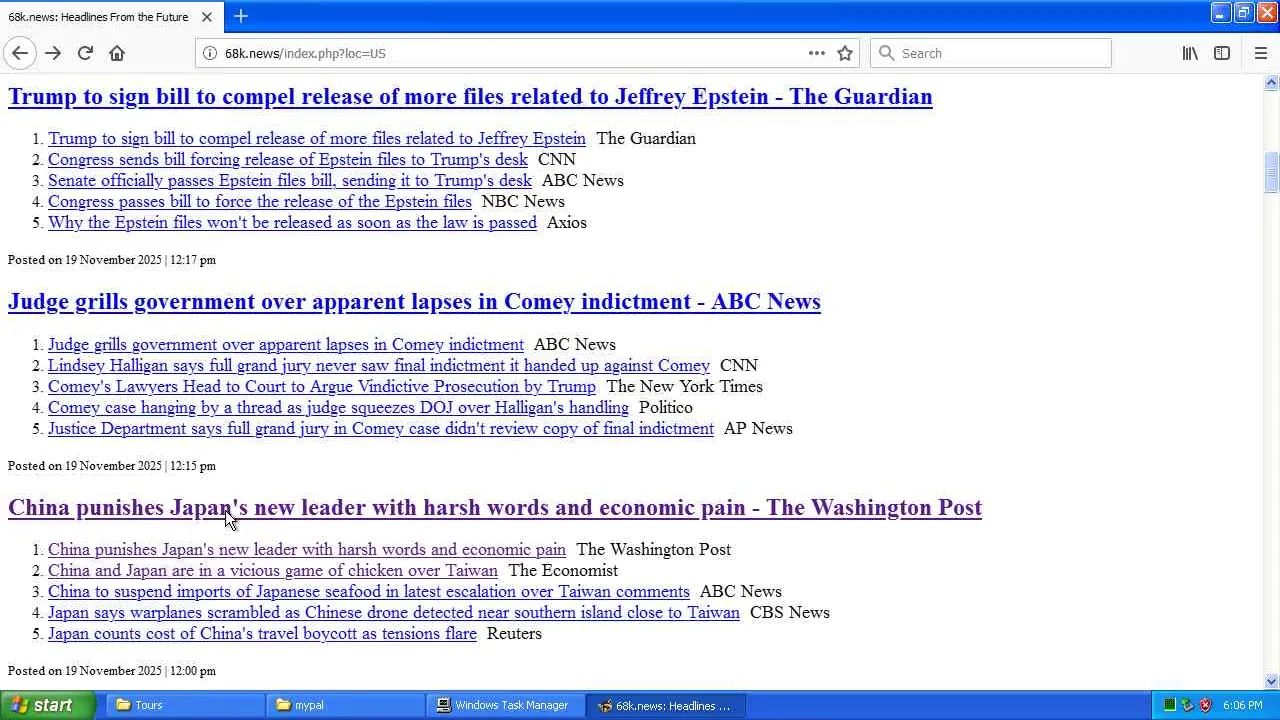Image resolution: width=1280 pixels, height=720 pixels.
Task: Click the red shield security tray icon
Action: (x=1205, y=705)
